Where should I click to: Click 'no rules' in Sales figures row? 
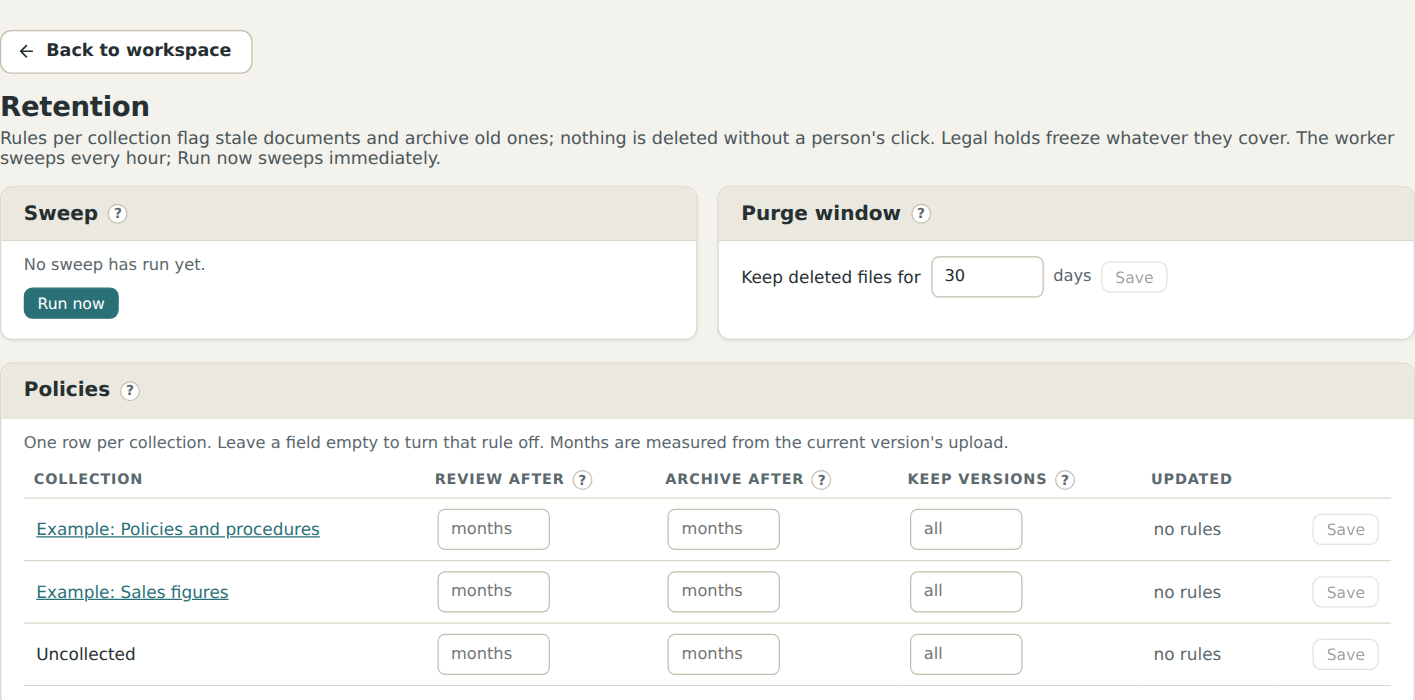[x=1187, y=592]
